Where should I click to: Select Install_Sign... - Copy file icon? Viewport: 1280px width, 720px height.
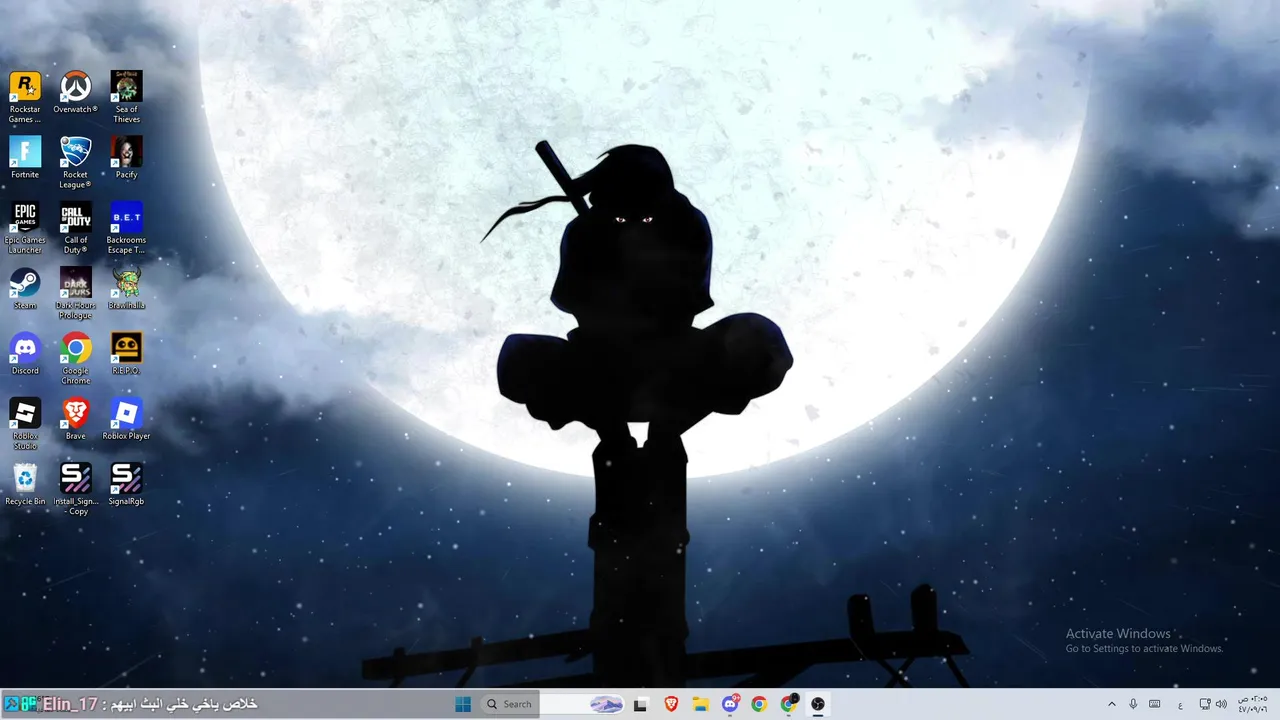pyautogui.click(x=75, y=489)
